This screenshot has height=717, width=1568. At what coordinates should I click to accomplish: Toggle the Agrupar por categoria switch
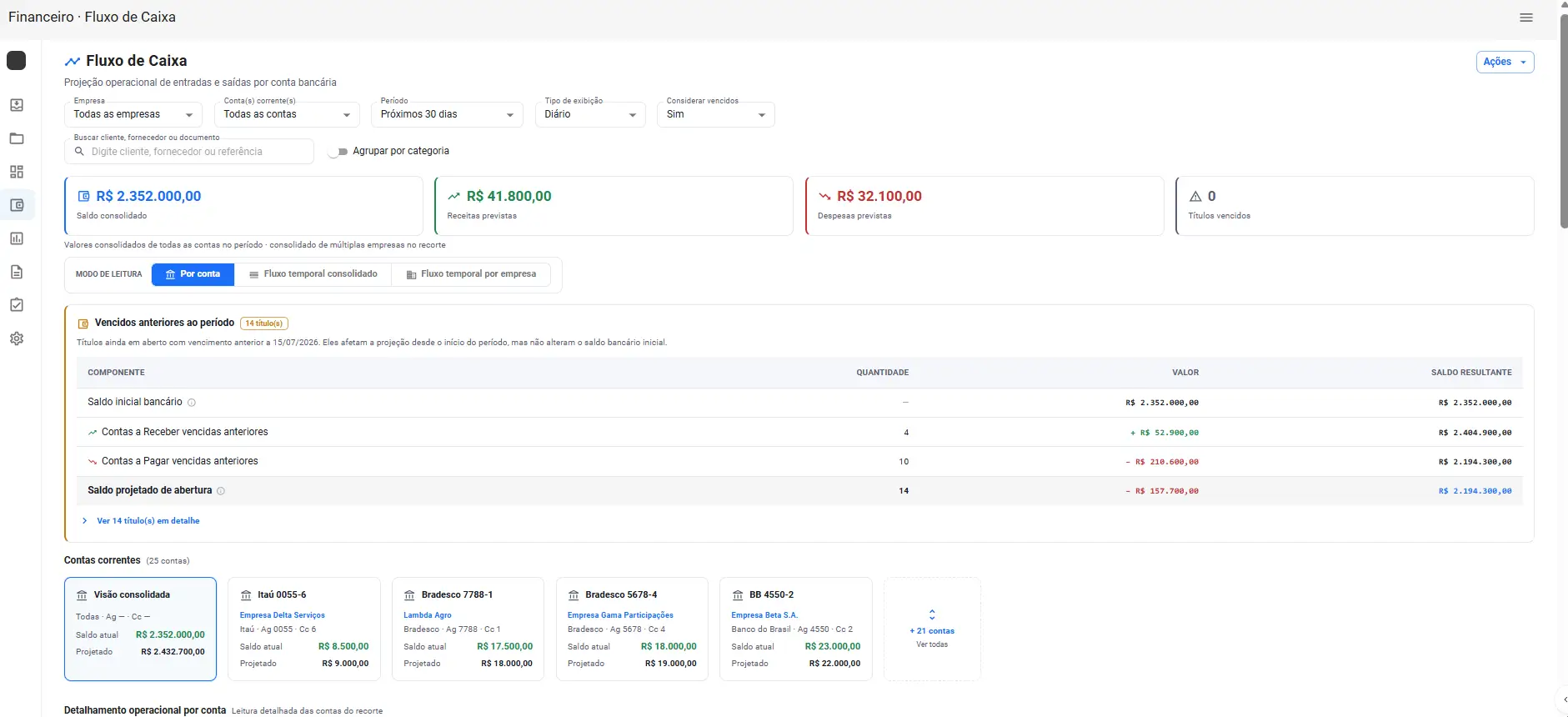338,152
